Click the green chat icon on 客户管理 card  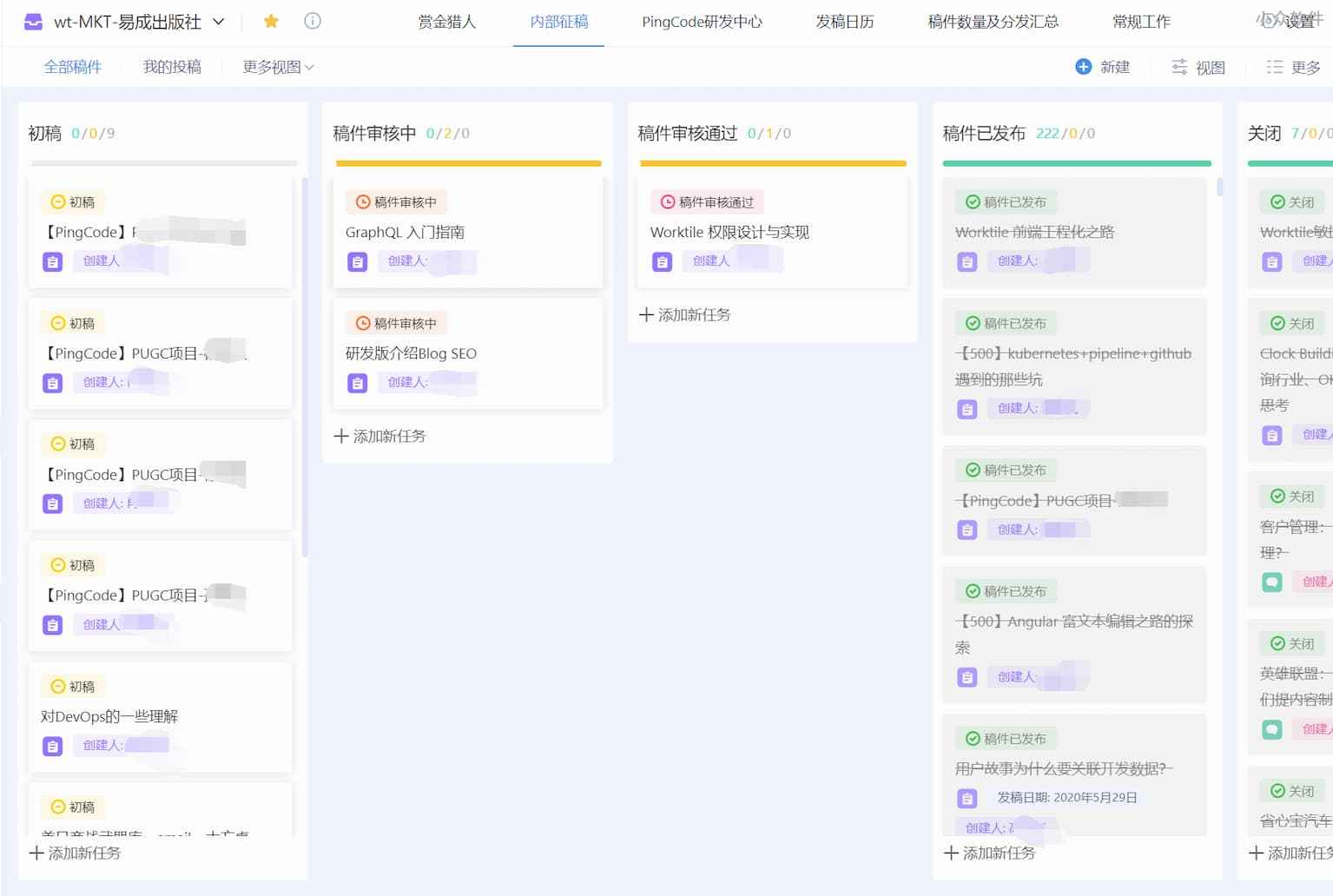click(1271, 582)
